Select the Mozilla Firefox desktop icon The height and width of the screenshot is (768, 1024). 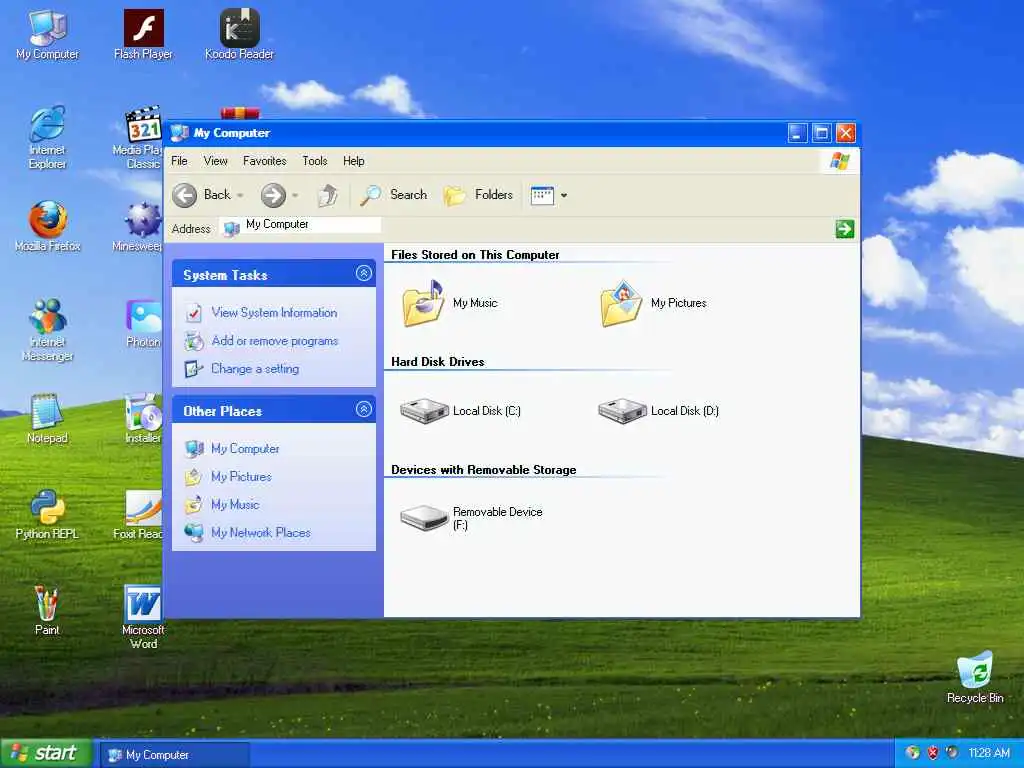click(47, 226)
